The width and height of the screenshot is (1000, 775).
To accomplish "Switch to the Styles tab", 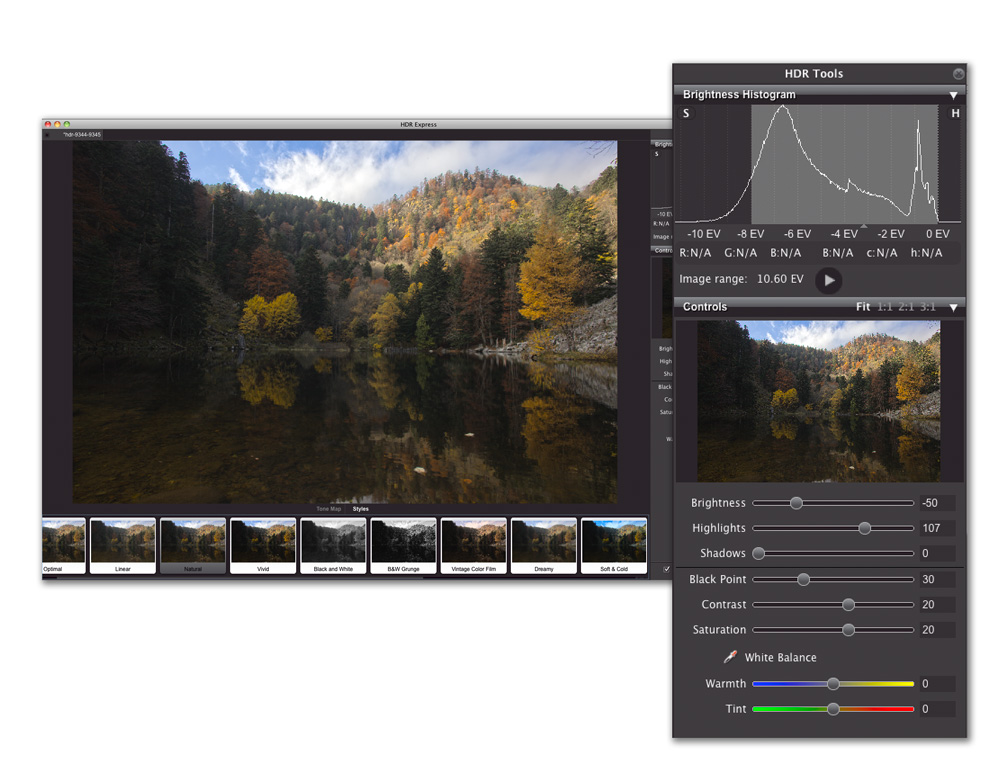I will (360, 509).
